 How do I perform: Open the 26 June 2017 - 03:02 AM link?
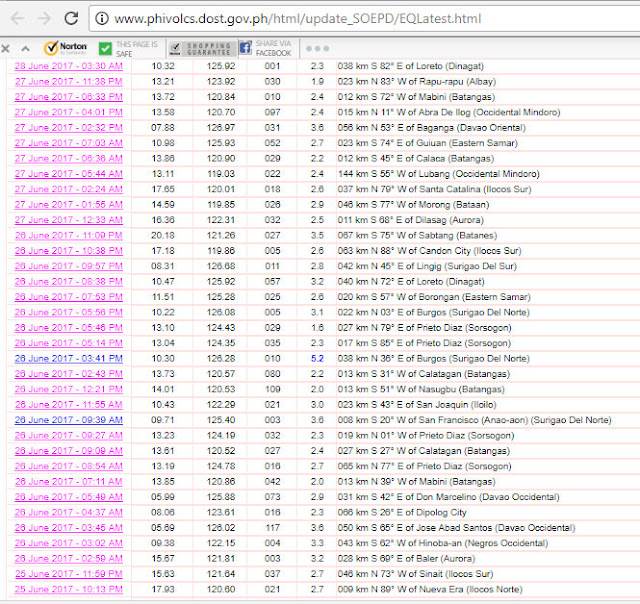pyautogui.click(x=69, y=543)
